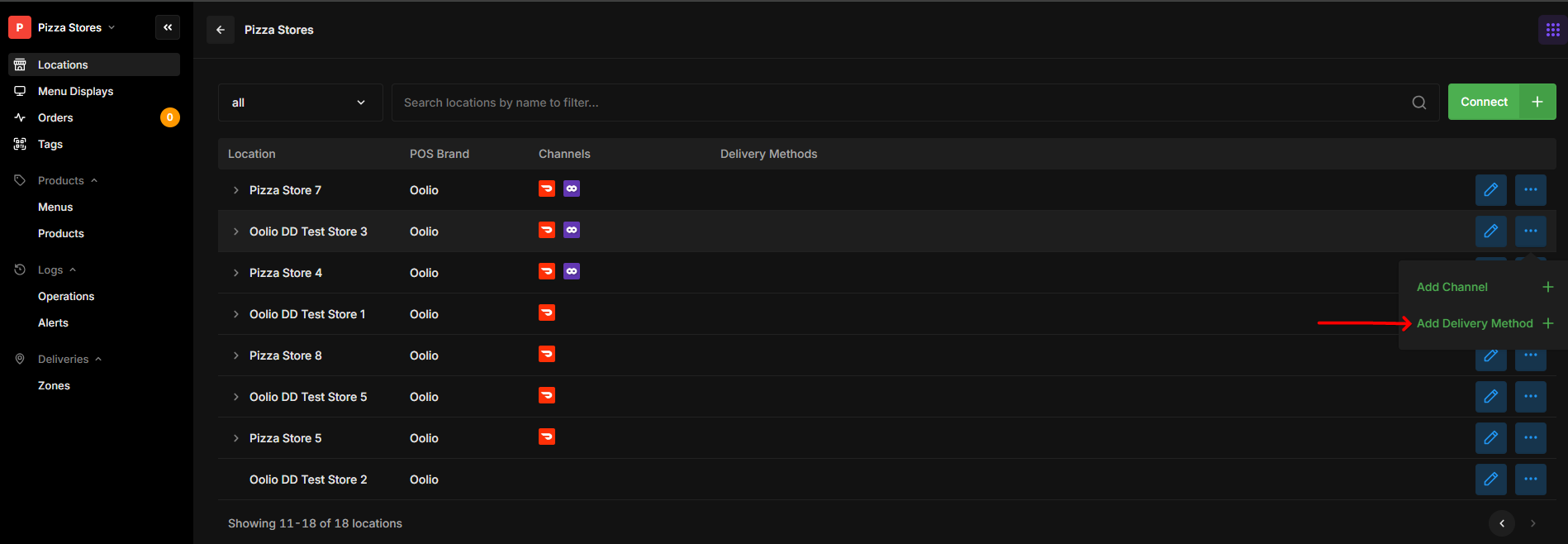Screen dimensions: 1568x544
Task: Click the purple channel icon for Pizza Store 7
Action: point(572,188)
